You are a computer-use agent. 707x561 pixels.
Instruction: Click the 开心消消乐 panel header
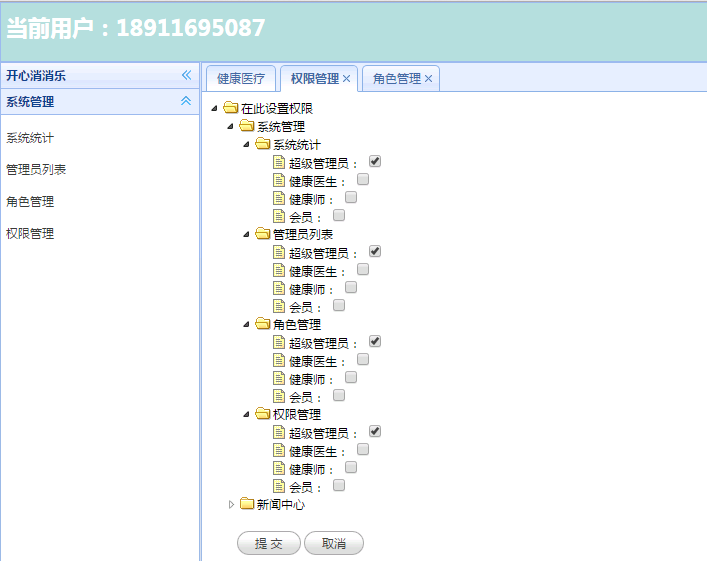(100, 75)
